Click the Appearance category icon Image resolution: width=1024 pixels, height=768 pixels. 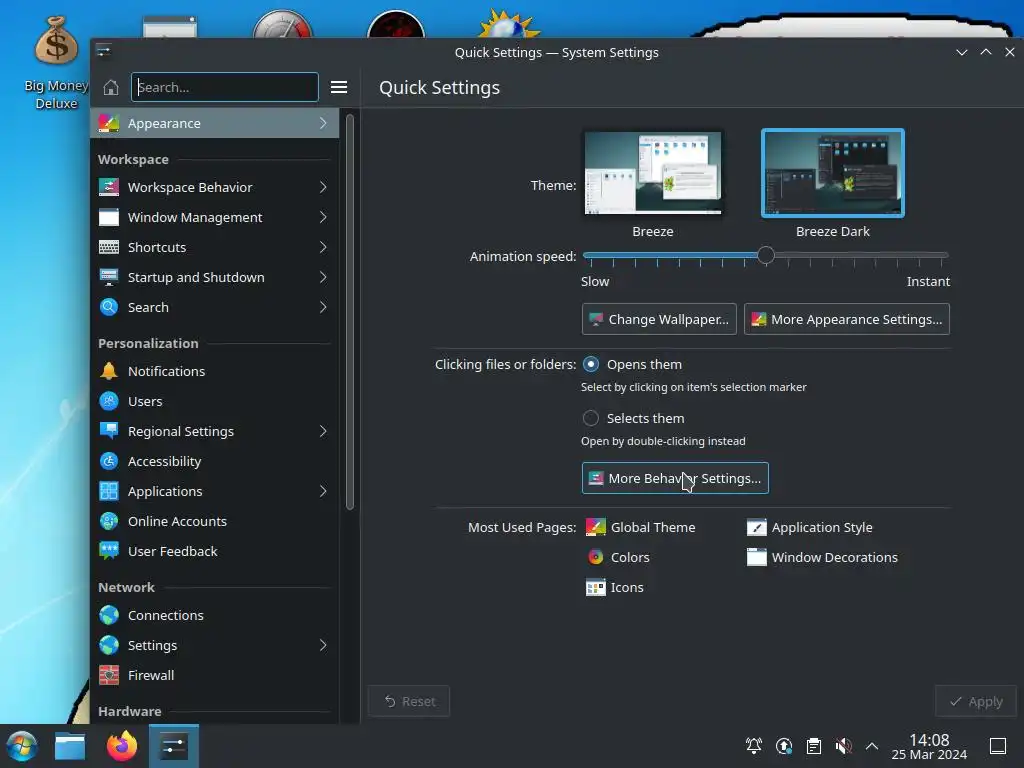click(108, 123)
